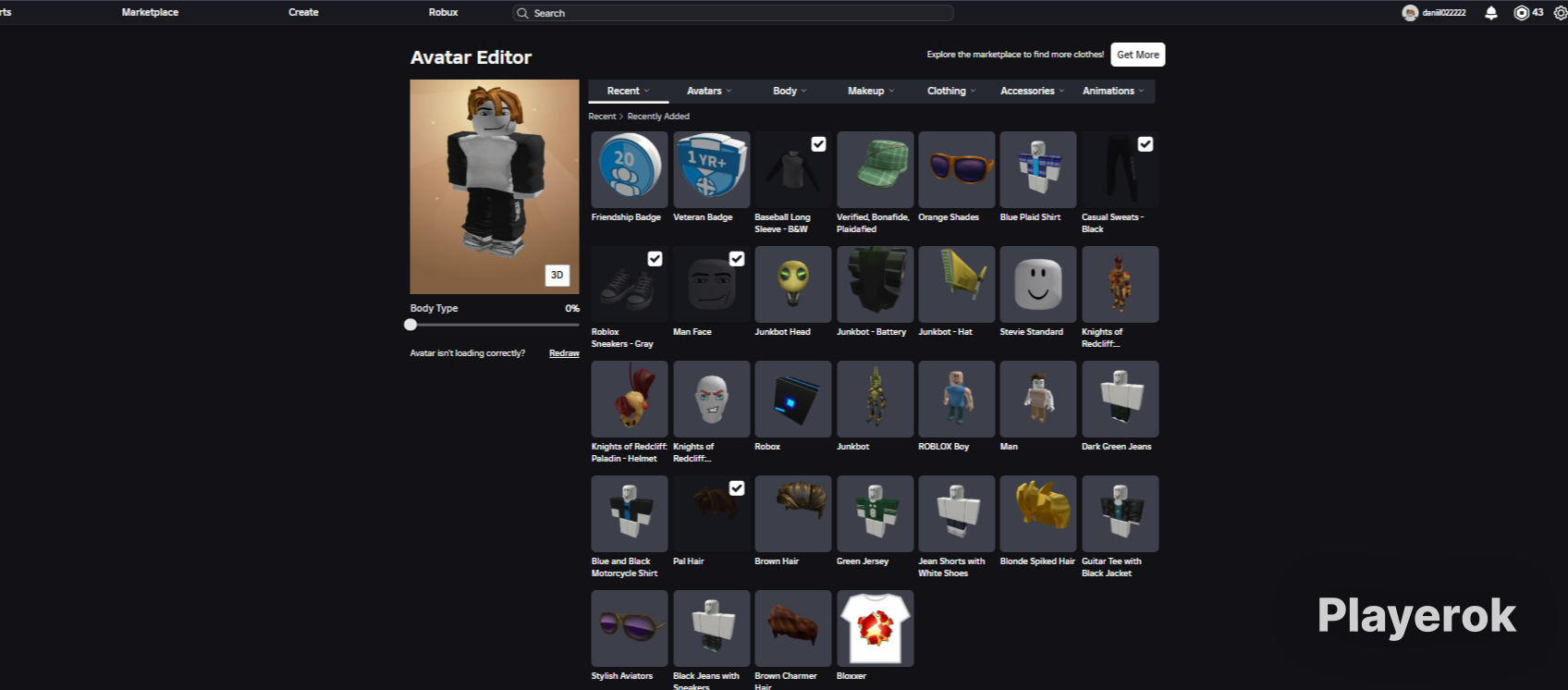Expand the Accessories category dropdown

[1033, 91]
